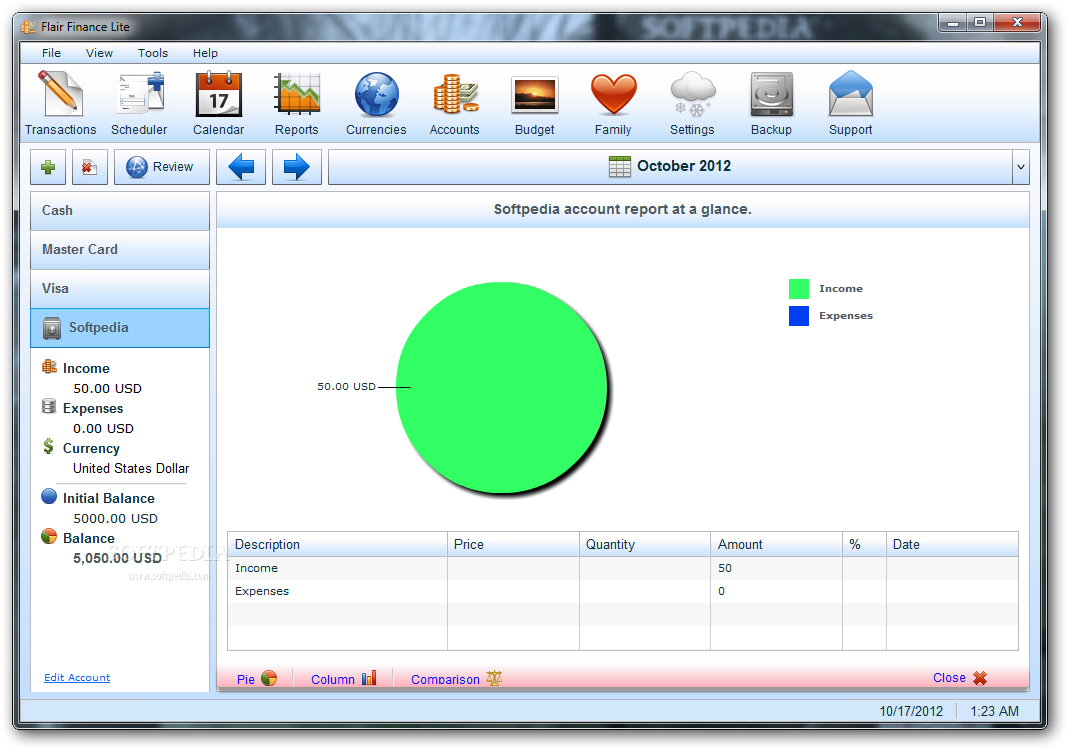Open the Budget sunset icon
1068x750 pixels.
[x=535, y=94]
